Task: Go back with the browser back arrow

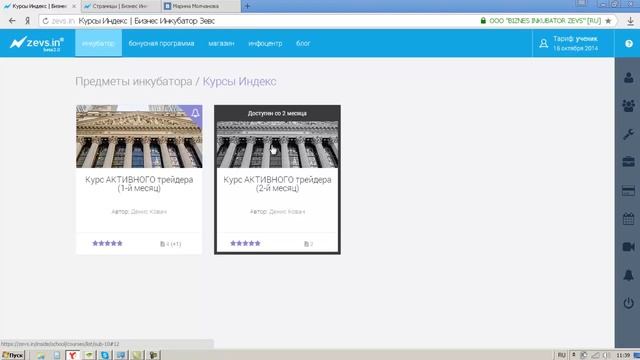Action: click(x=12, y=21)
